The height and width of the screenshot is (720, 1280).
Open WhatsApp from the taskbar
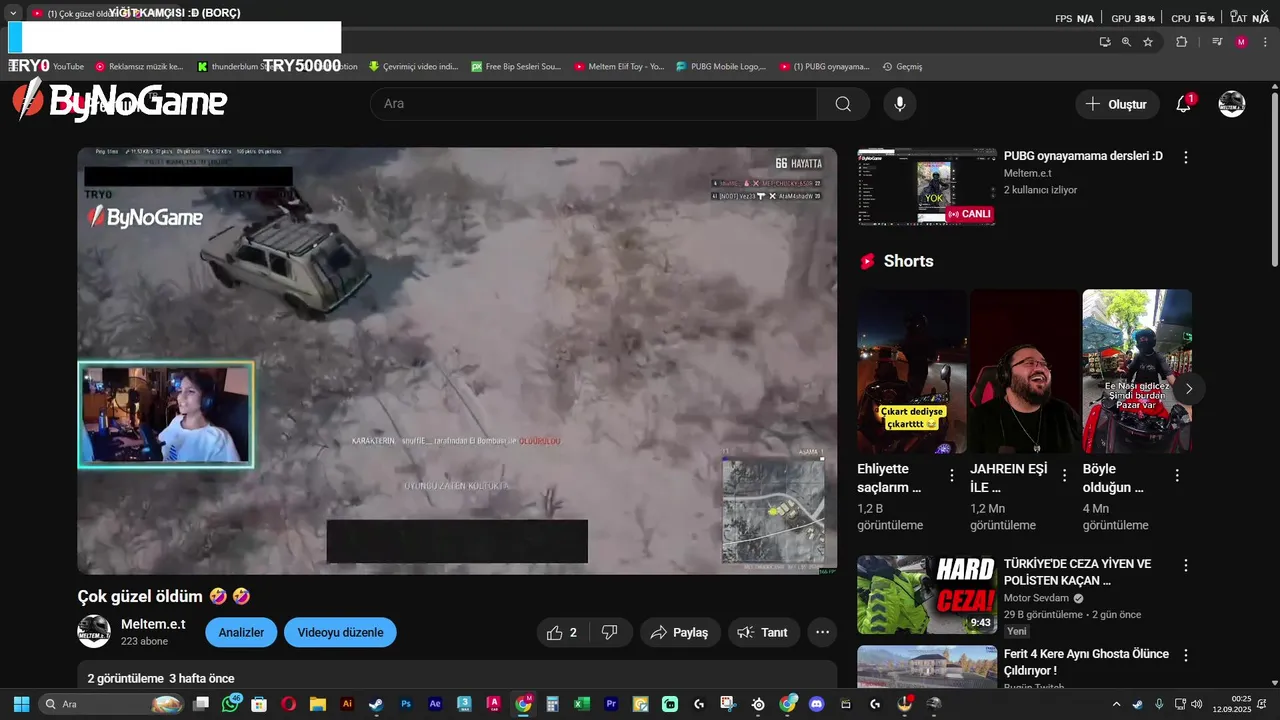pyautogui.click(x=231, y=704)
